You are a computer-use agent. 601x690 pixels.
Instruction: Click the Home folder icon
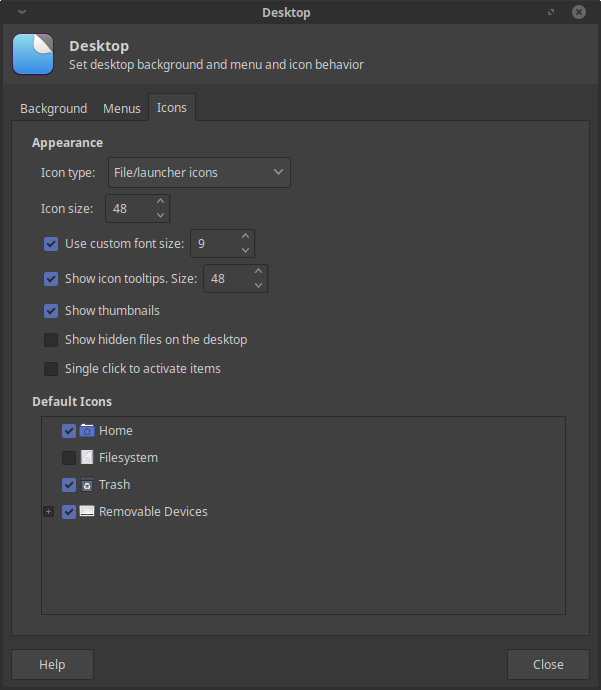tap(87, 430)
